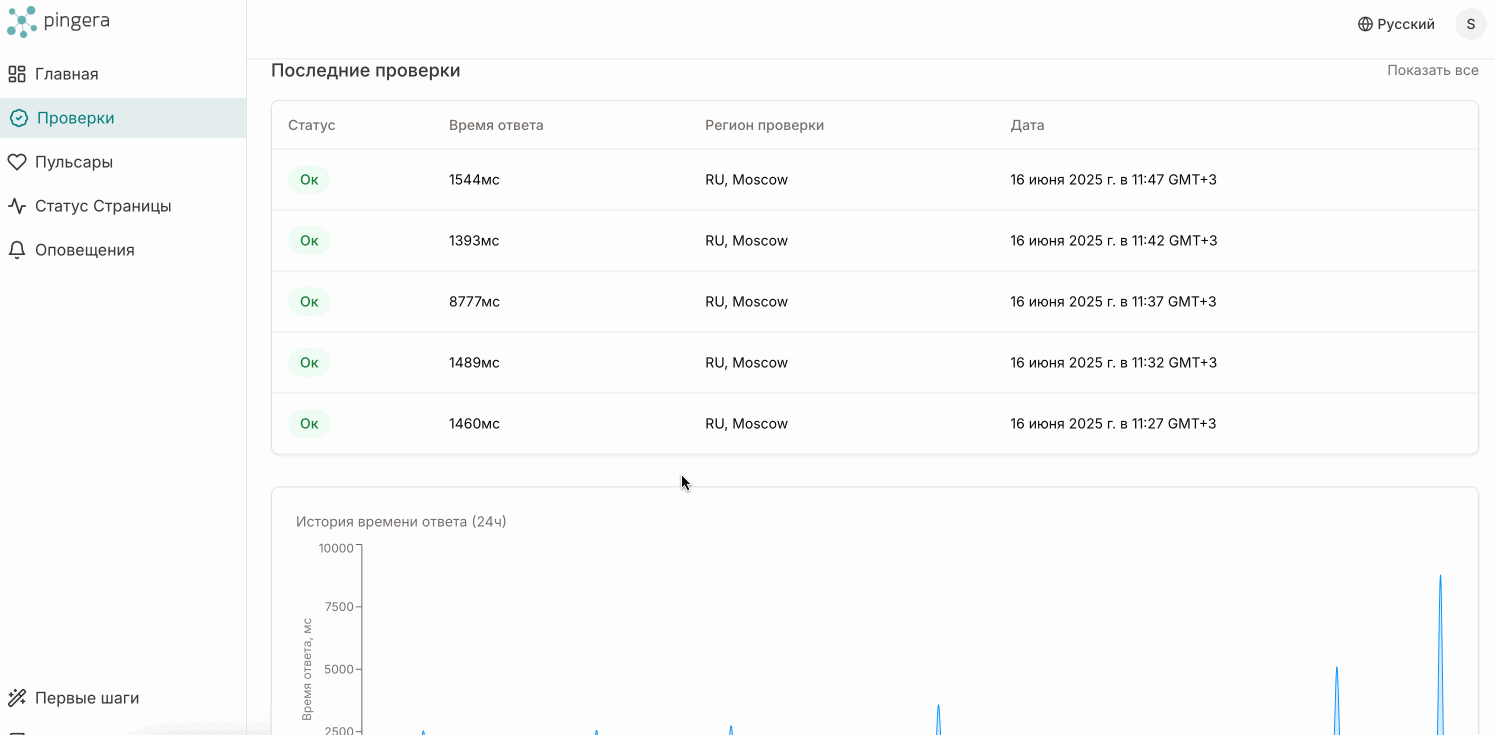Viewport: 1495px width, 735px height.
Task: Click the 7500 label on chart axis
Action: [x=340, y=607]
